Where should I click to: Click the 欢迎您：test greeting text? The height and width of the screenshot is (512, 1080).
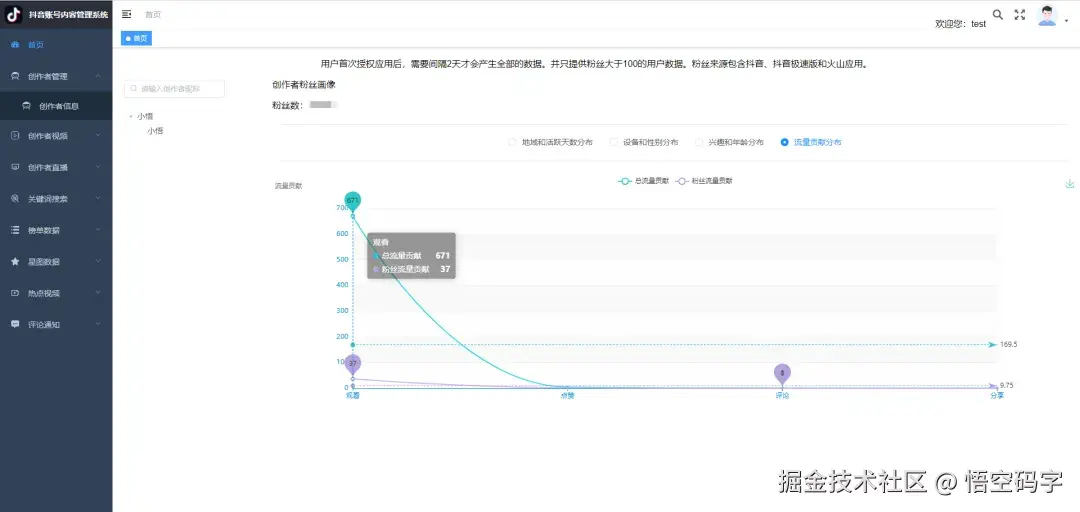960,24
